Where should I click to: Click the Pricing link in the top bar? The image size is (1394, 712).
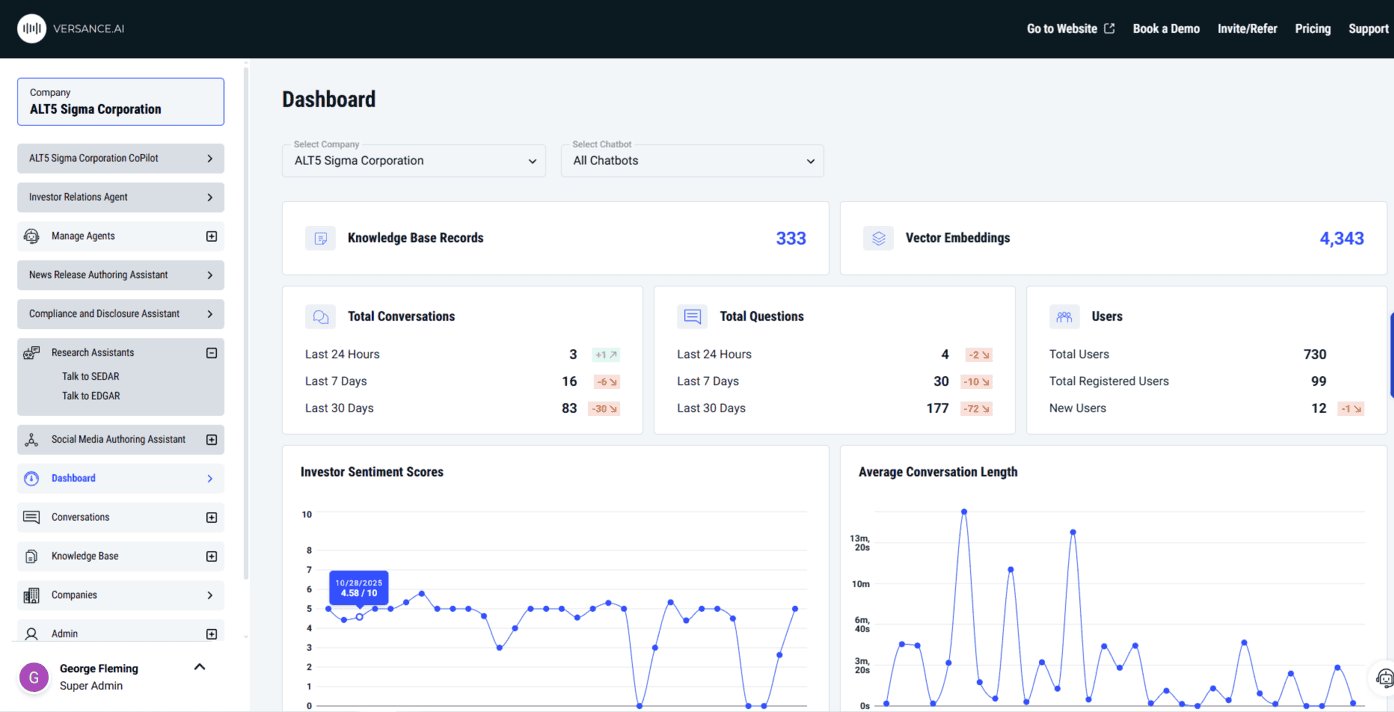tap(1312, 28)
